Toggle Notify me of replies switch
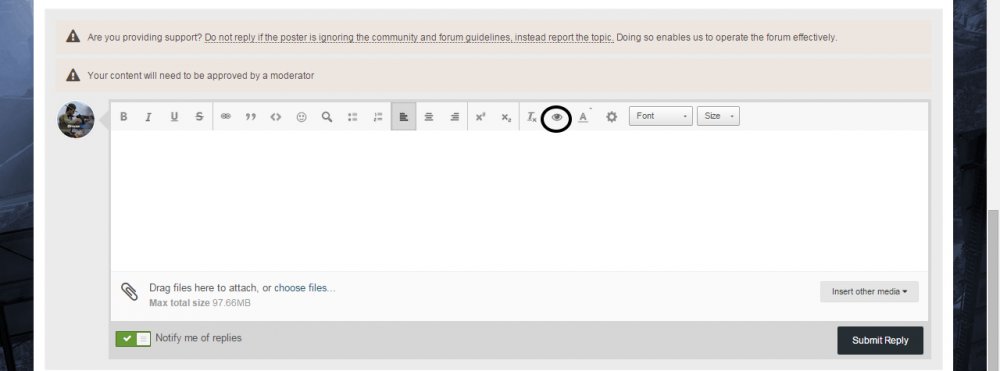 [x=133, y=338]
